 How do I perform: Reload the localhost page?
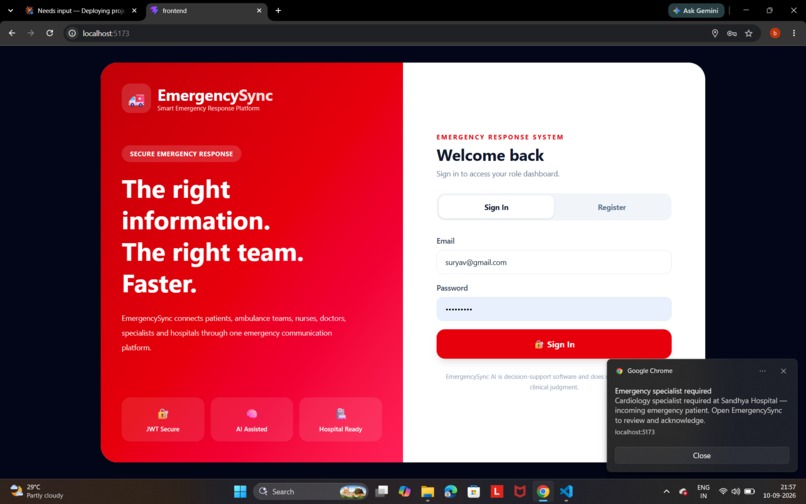(x=49, y=33)
